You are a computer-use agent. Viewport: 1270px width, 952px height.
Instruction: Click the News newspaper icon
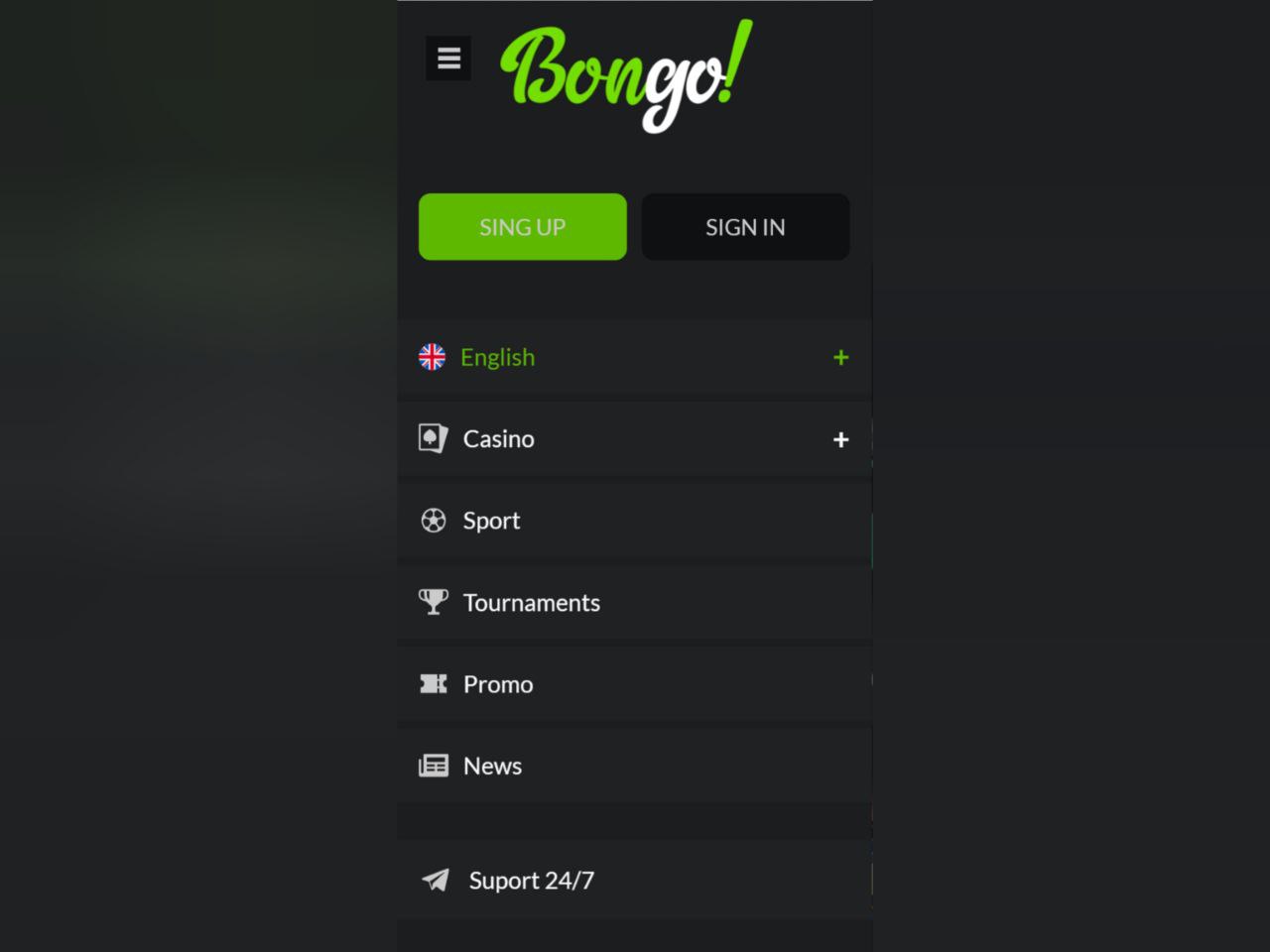434,766
